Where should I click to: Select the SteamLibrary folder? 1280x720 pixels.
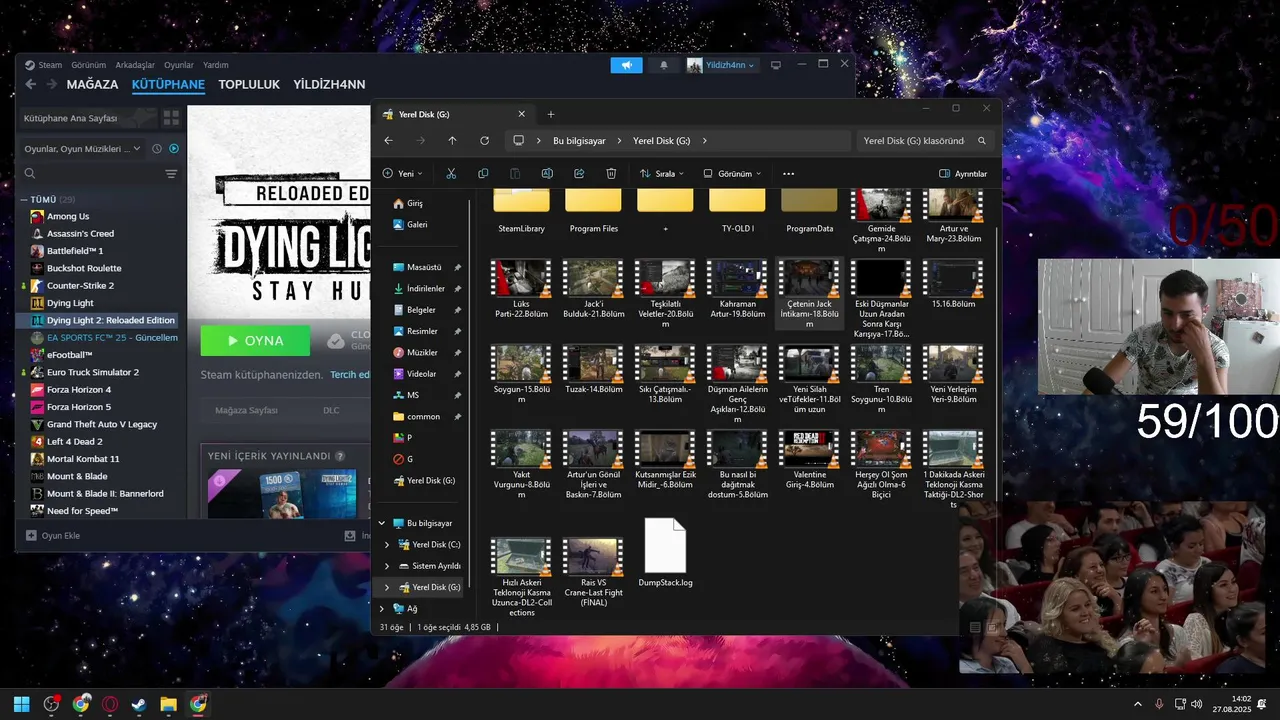521,211
